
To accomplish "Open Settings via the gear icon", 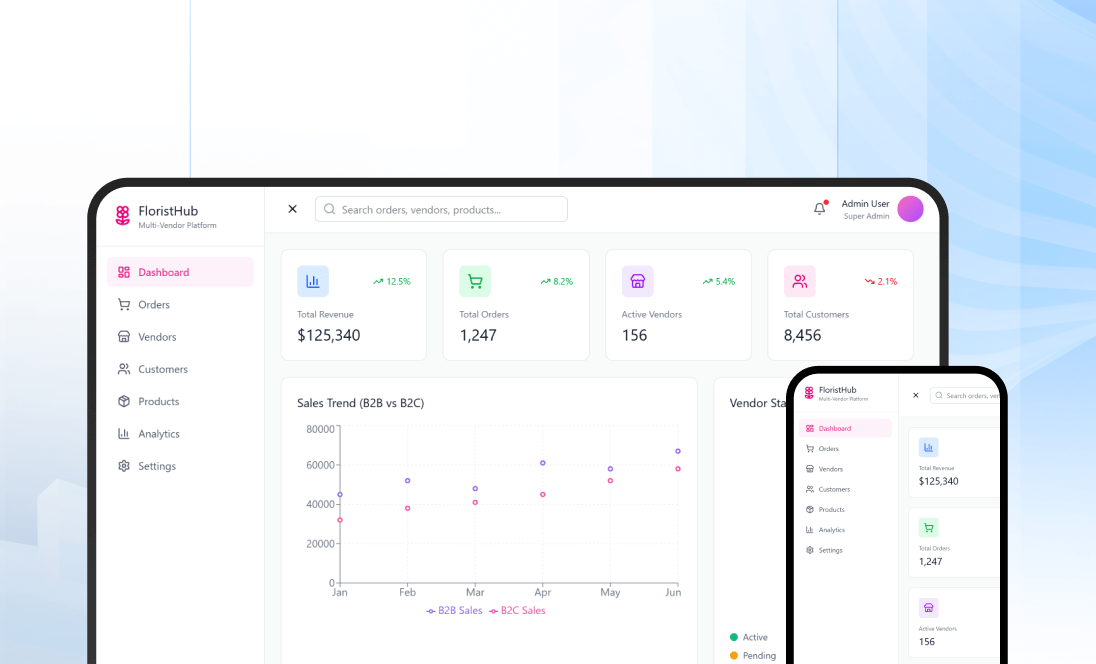I will tap(123, 465).
